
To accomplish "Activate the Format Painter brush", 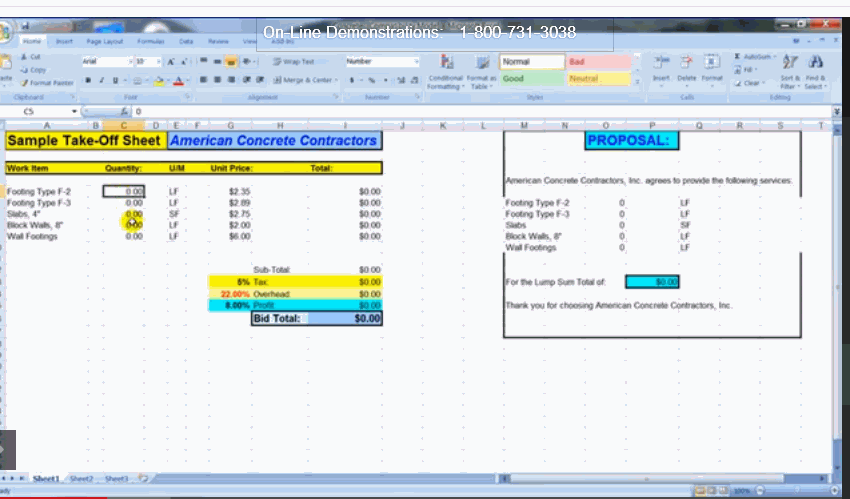I will pyautogui.click(x=47, y=83).
